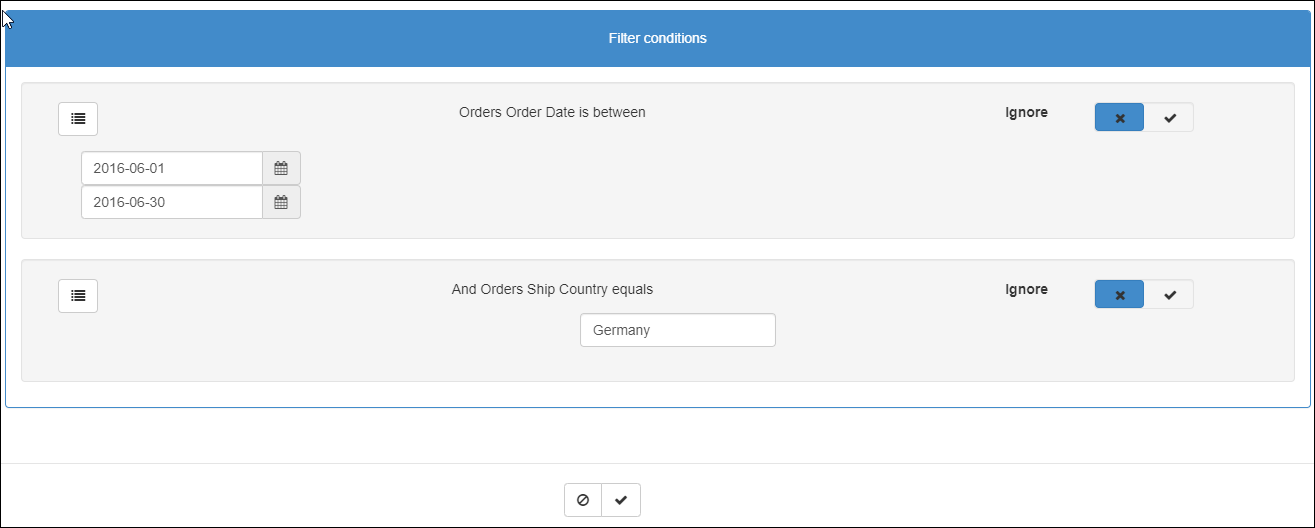Click the start date field 2016-06-01
1315x528 pixels.
tap(171, 169)
